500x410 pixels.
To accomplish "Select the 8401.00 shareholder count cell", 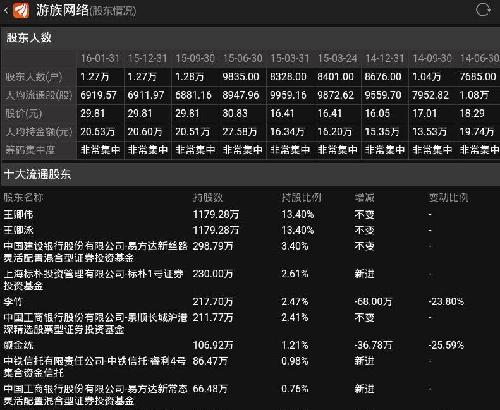I will pyautogui.click(x=335, y=77).
